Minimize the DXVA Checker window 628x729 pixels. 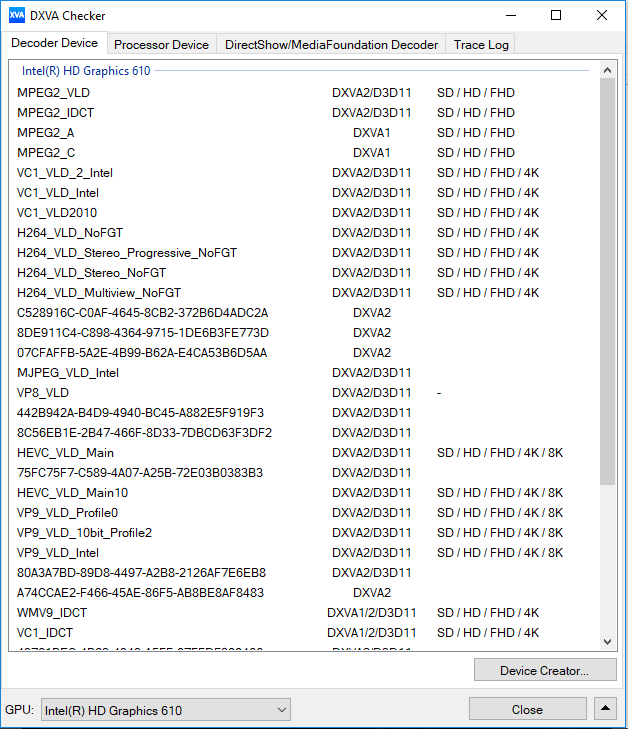click(511, 15)
